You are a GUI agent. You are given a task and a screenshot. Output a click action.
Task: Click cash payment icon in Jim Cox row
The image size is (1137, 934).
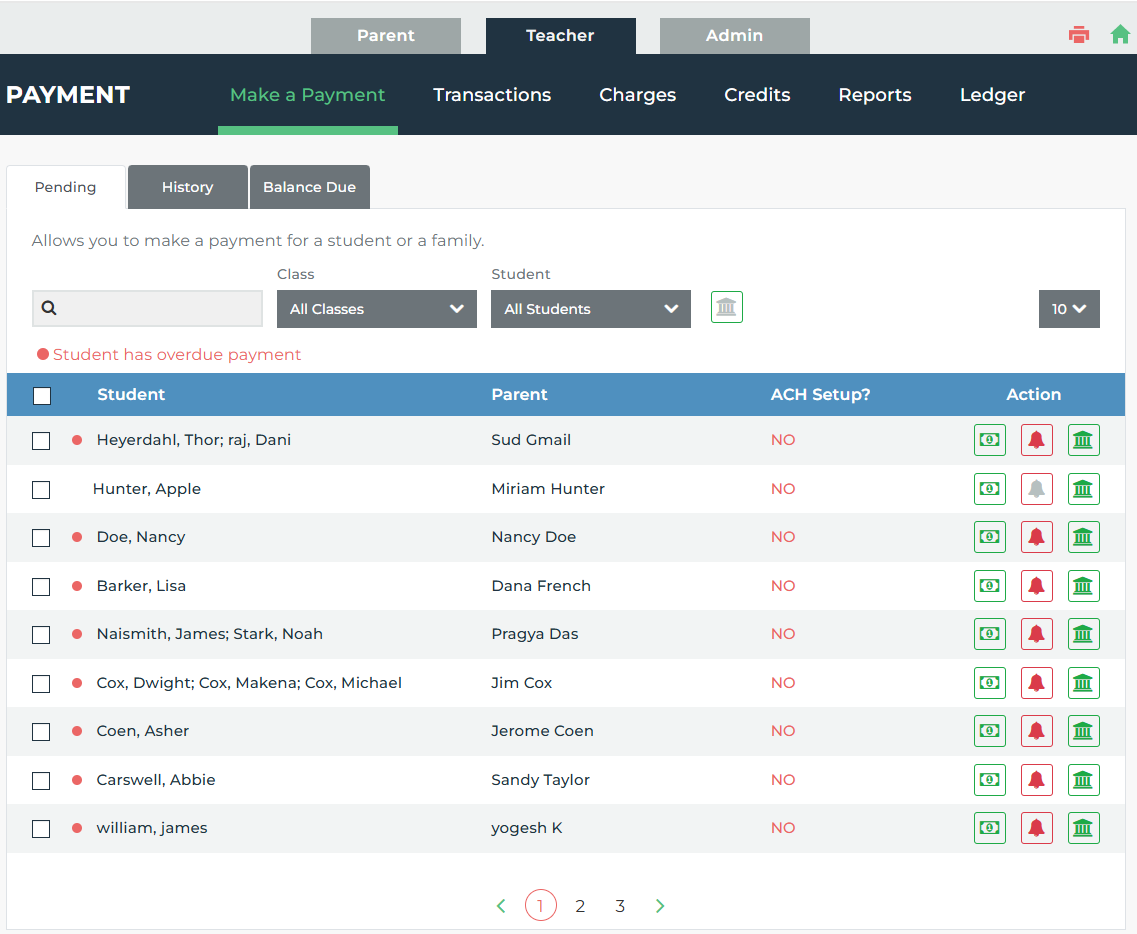click(x=990, y=683)
